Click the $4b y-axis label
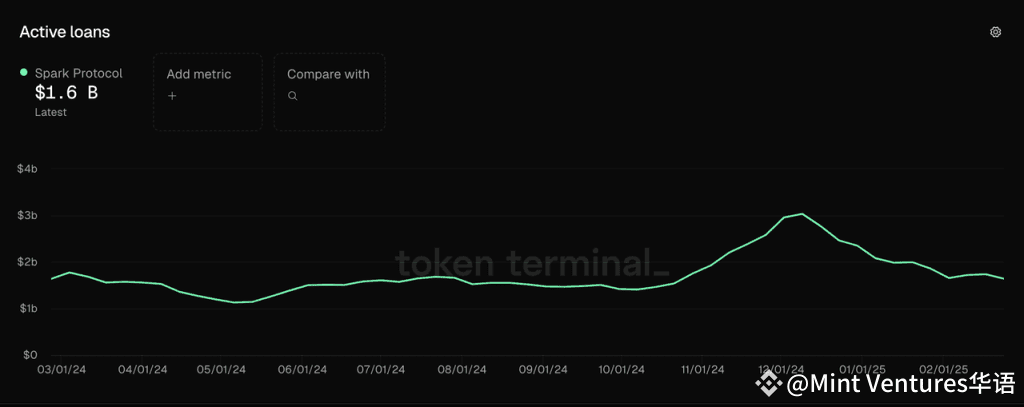This screenshot has height=407, width=1024. tap(27, 169)
